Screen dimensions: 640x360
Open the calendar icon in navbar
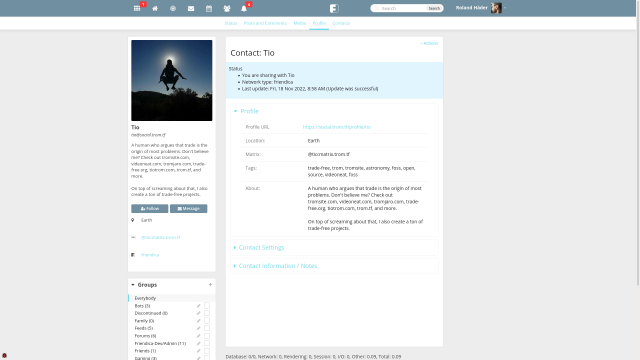point(209,8)
